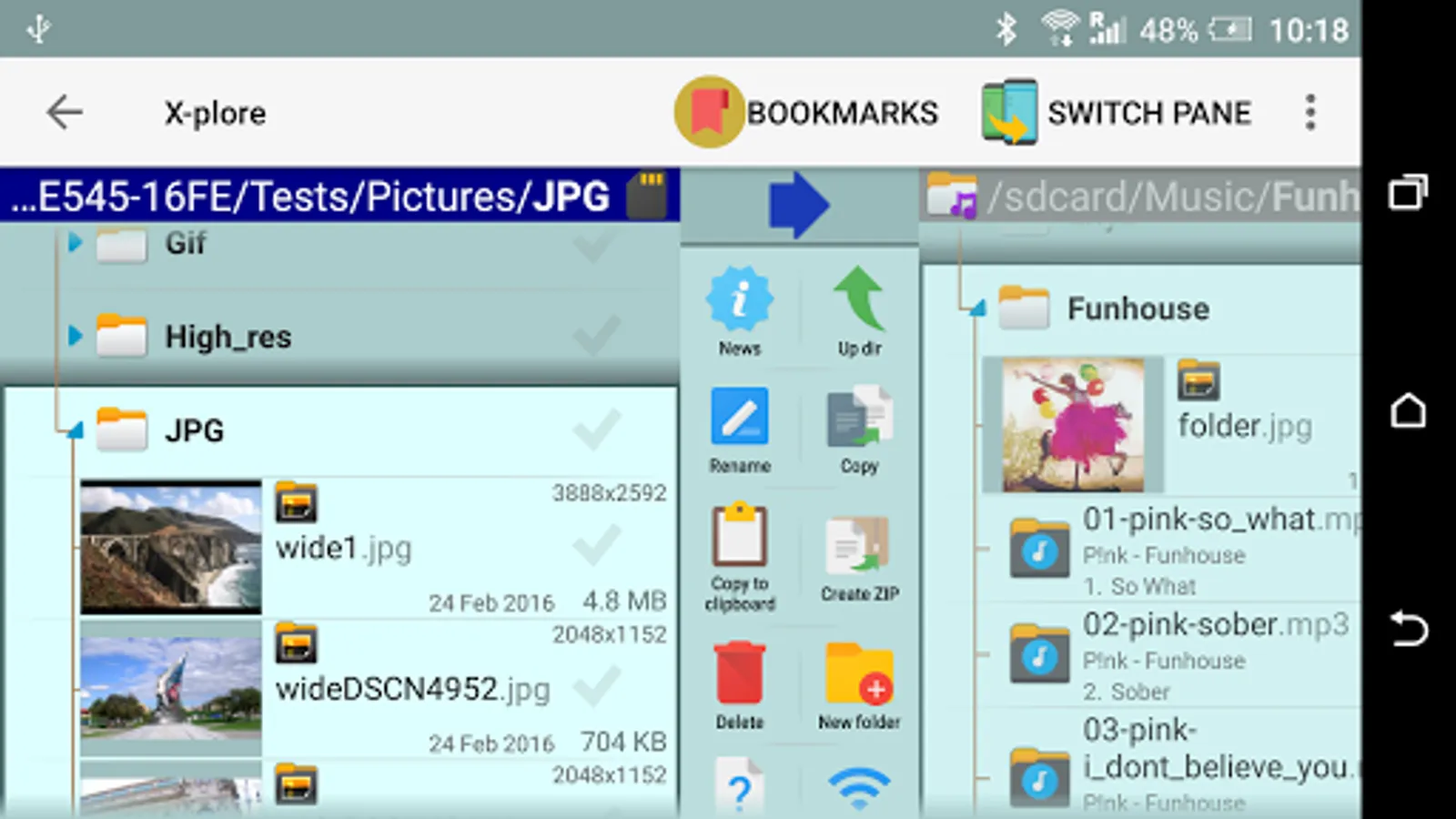The width and height of the screenshot is (1456, 819).
Task: Open the wideDSCN4952.jpg thumbnail
Action: click(171, 689)
